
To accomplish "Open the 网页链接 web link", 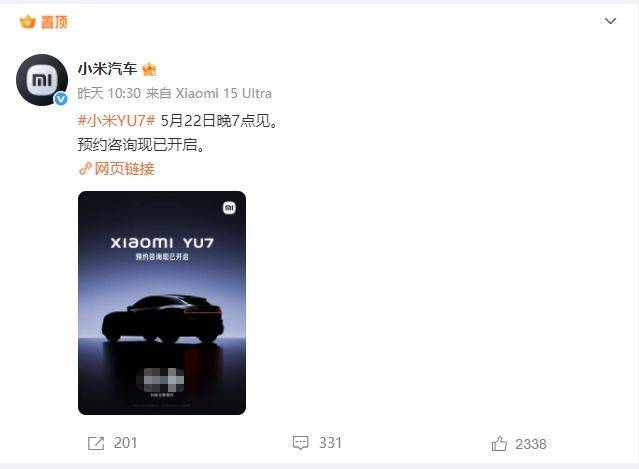I will coord(124,169).
